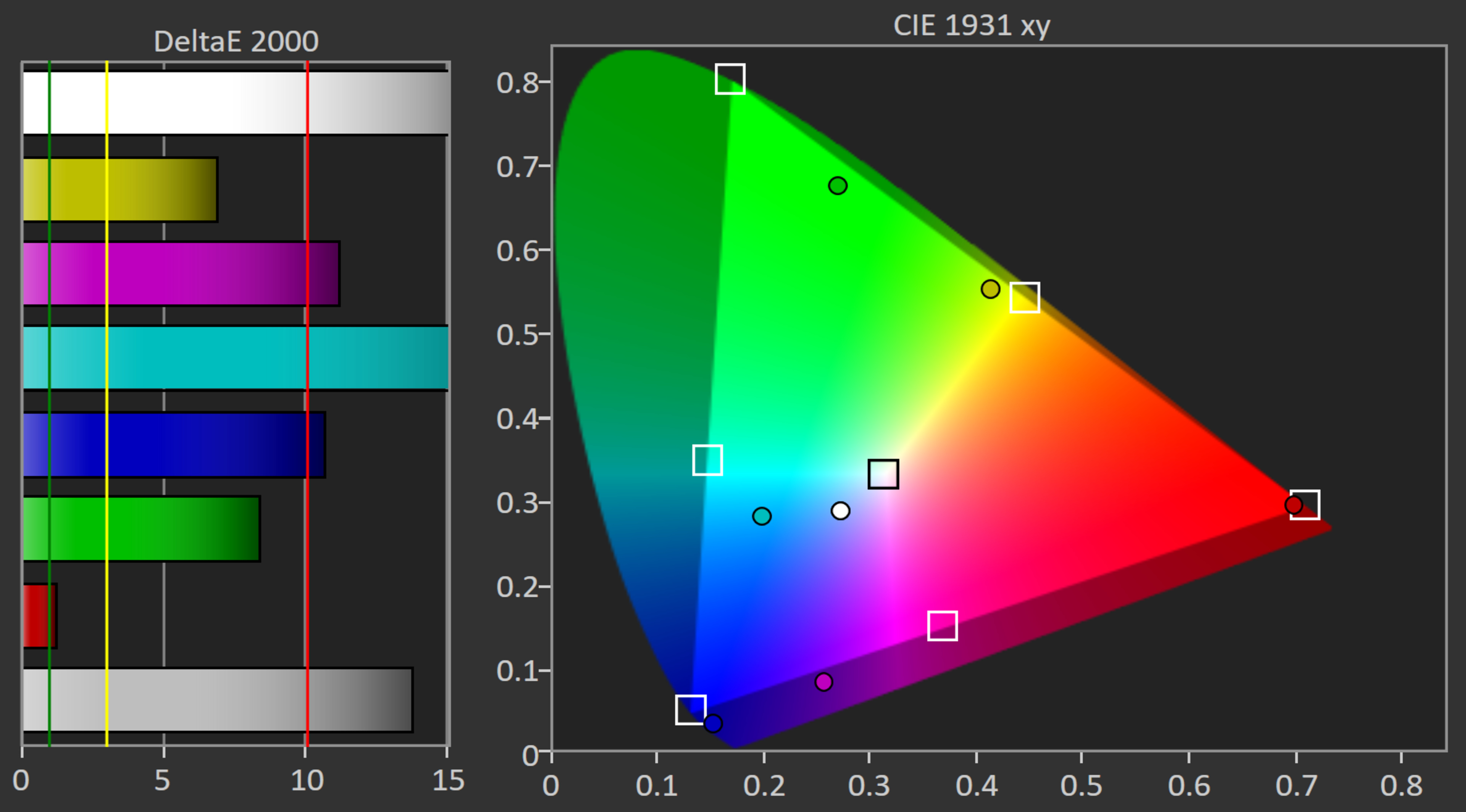Click the gray DeltaE bar at bottom

coord(217,700)
